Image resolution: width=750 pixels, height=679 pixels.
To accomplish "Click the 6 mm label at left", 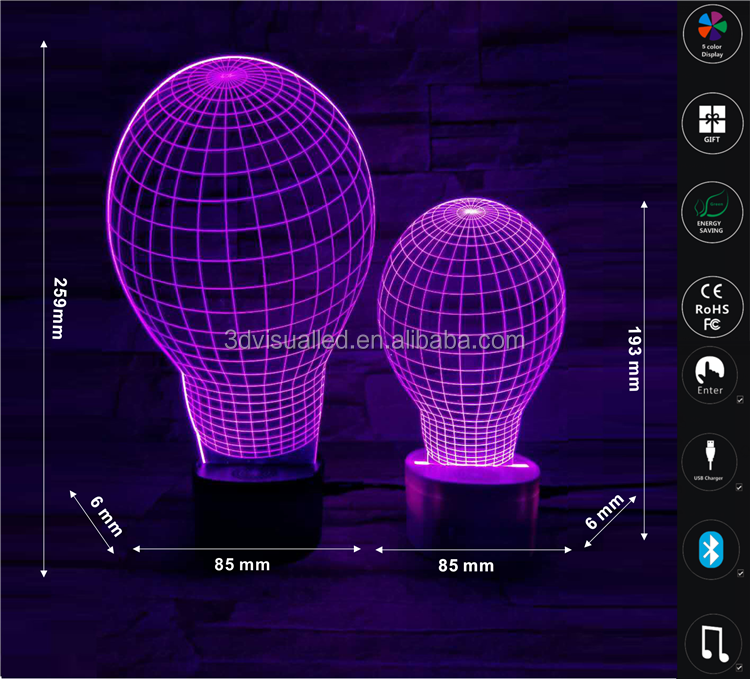I will coord(106,516).
